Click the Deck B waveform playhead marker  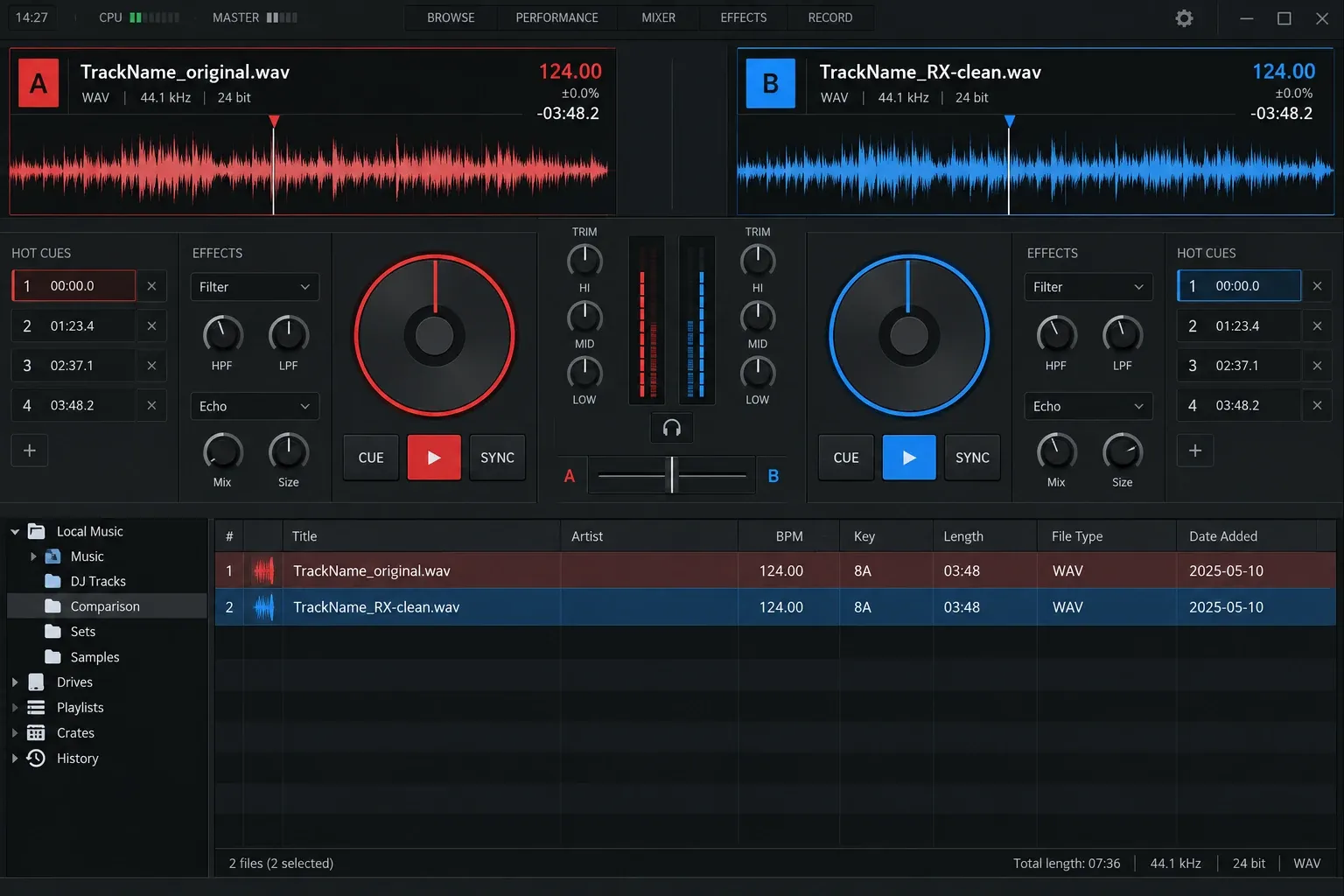[x=1010, y=122]
